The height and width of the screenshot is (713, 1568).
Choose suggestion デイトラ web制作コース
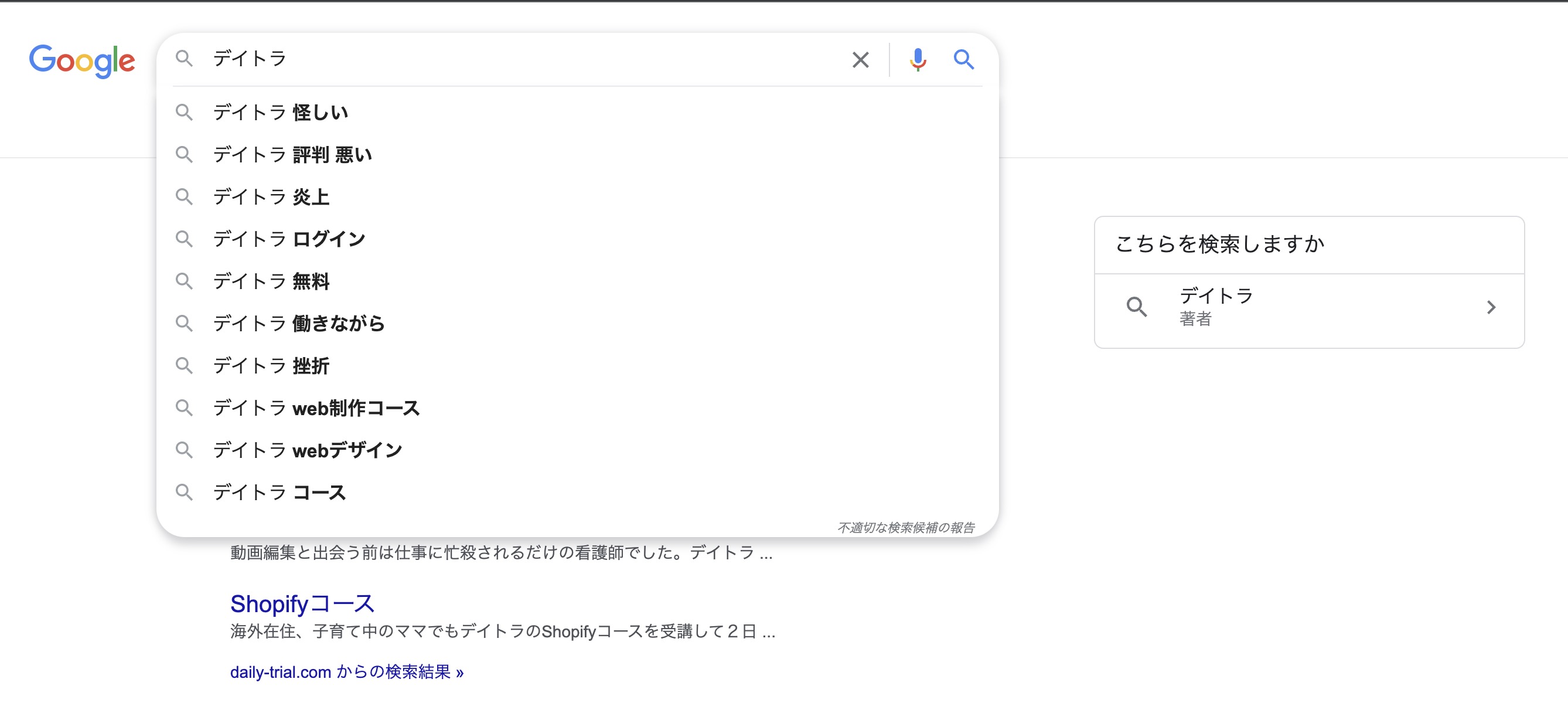(316, 408)
